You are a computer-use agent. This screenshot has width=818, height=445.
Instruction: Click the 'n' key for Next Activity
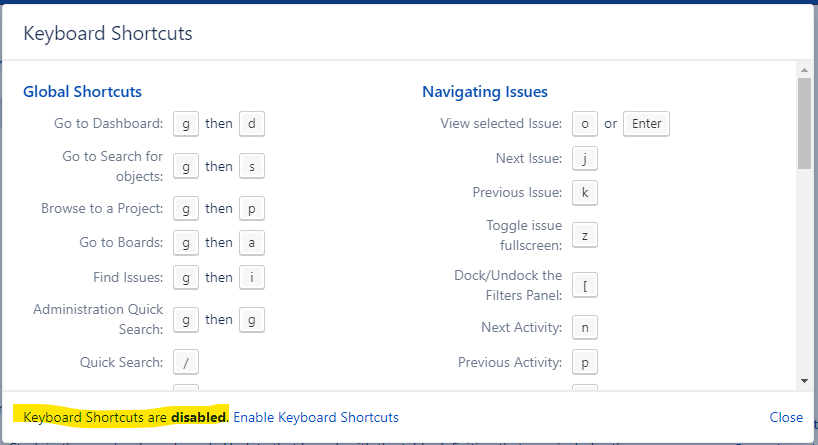pyautogui.click(x=585, y=328)
